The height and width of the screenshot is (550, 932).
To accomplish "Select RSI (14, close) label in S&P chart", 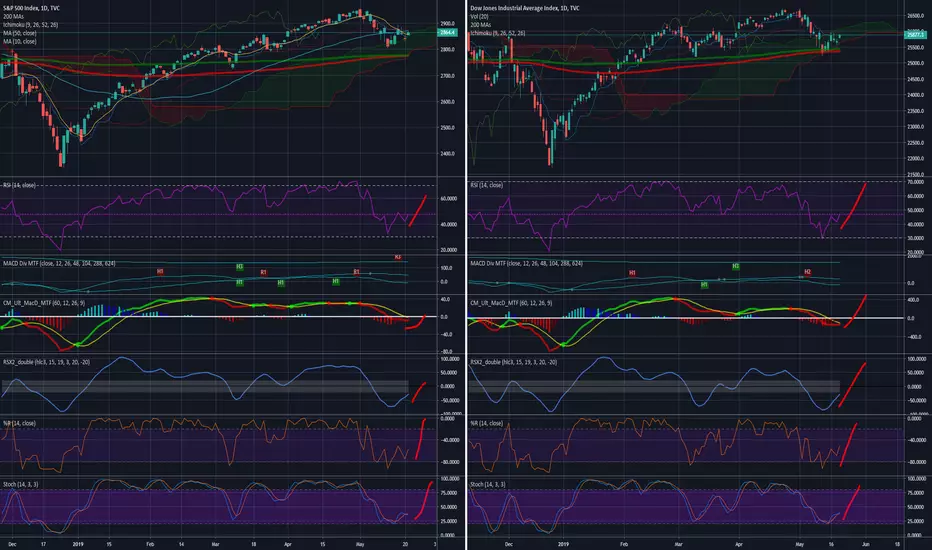I will [19, 186].
